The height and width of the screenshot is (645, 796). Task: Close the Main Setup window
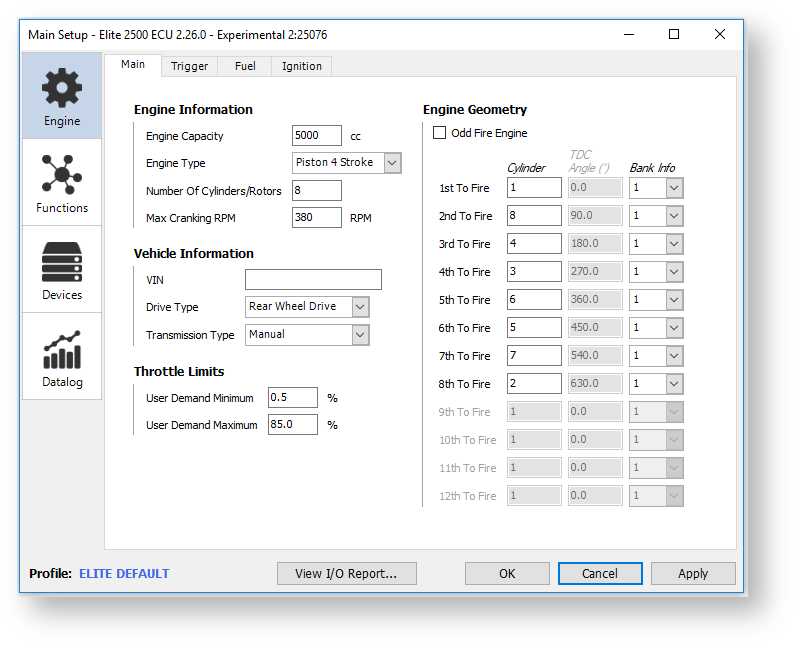(720, 34)
